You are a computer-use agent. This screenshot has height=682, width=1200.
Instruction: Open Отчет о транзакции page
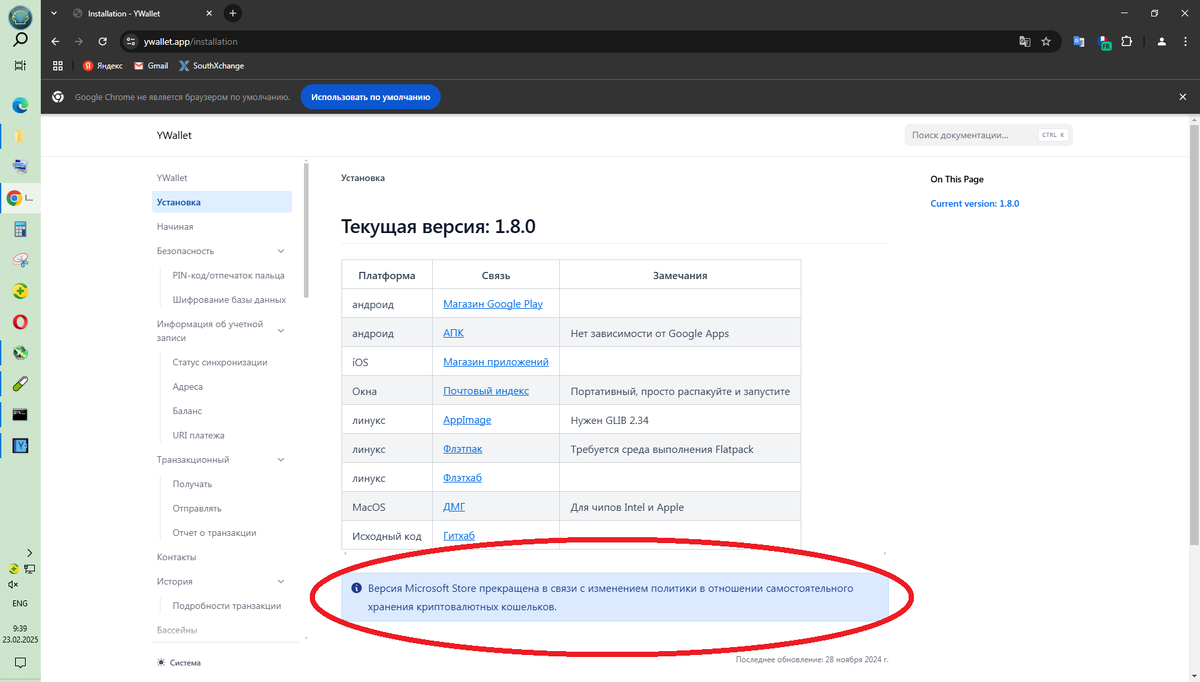(214, 533)
